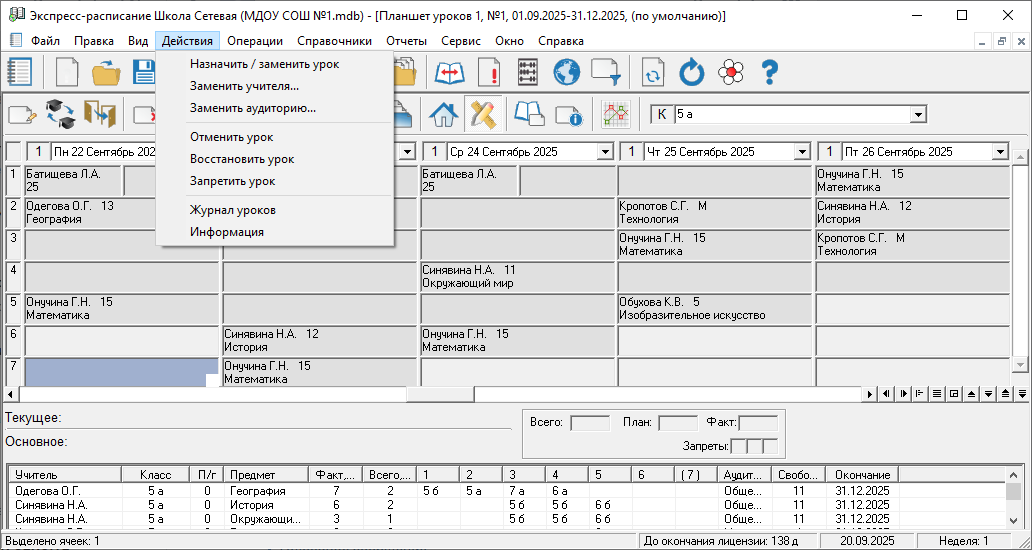Click the pencil and ruler icon
The image size is (1032, 550).
tap(483, 115)
